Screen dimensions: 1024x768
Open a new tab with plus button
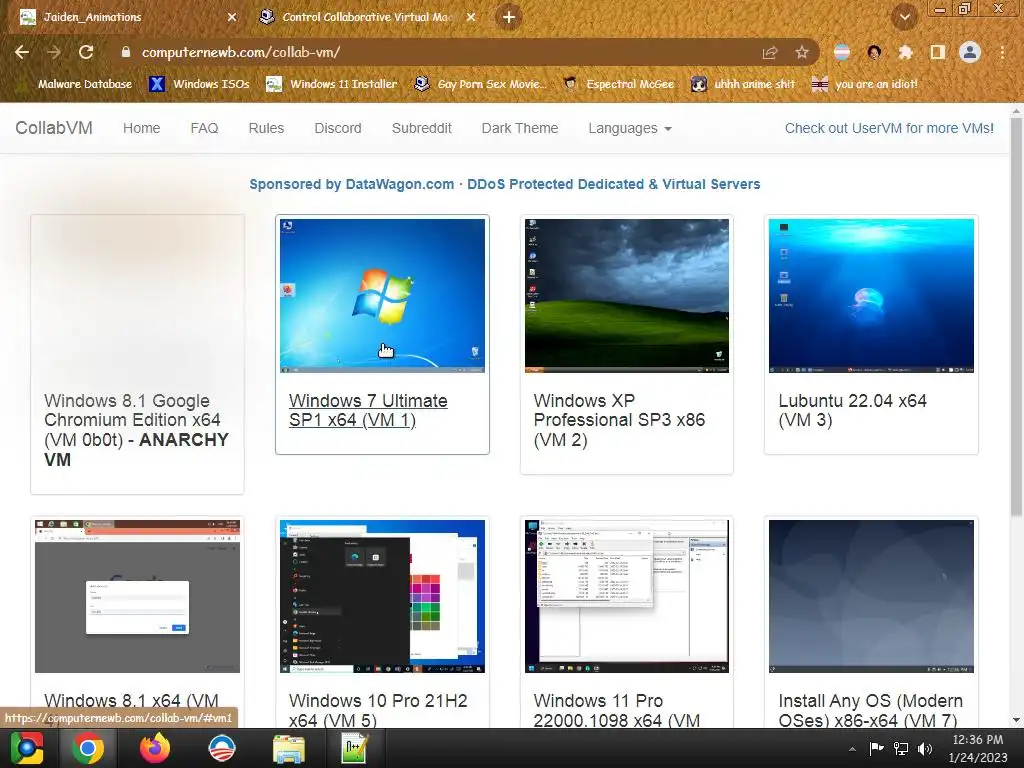click(509, 17)
